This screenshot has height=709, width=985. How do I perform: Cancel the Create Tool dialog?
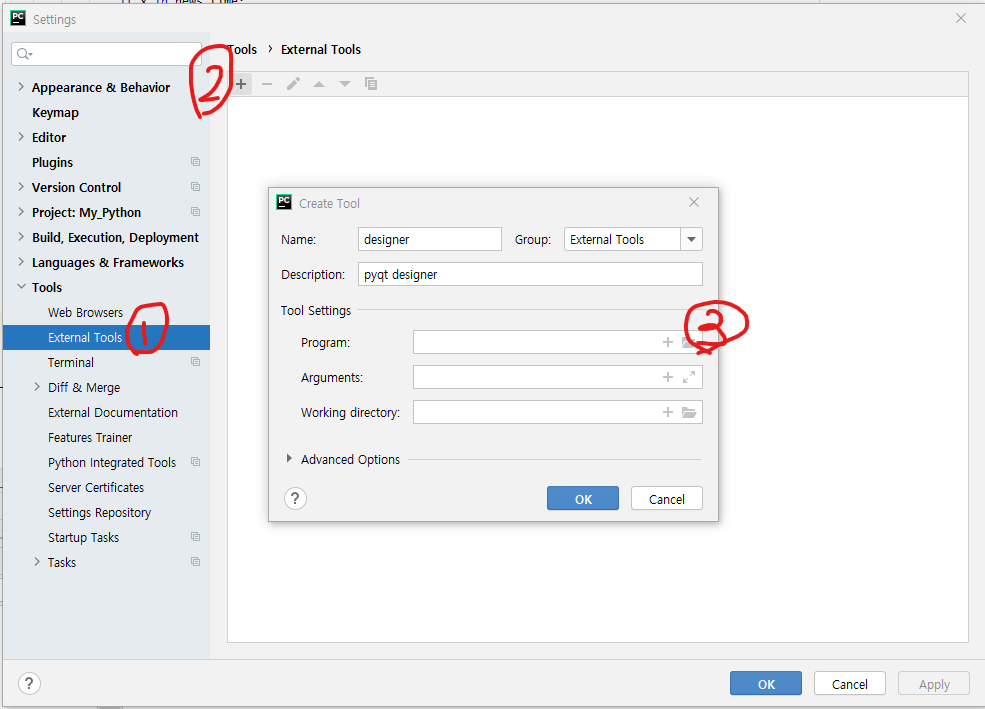click(x=667, y=499)
